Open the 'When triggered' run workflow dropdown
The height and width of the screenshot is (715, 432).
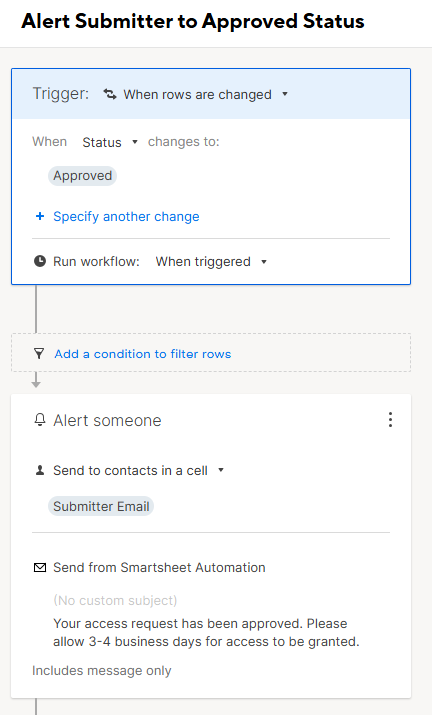click(x=211, y=261)
